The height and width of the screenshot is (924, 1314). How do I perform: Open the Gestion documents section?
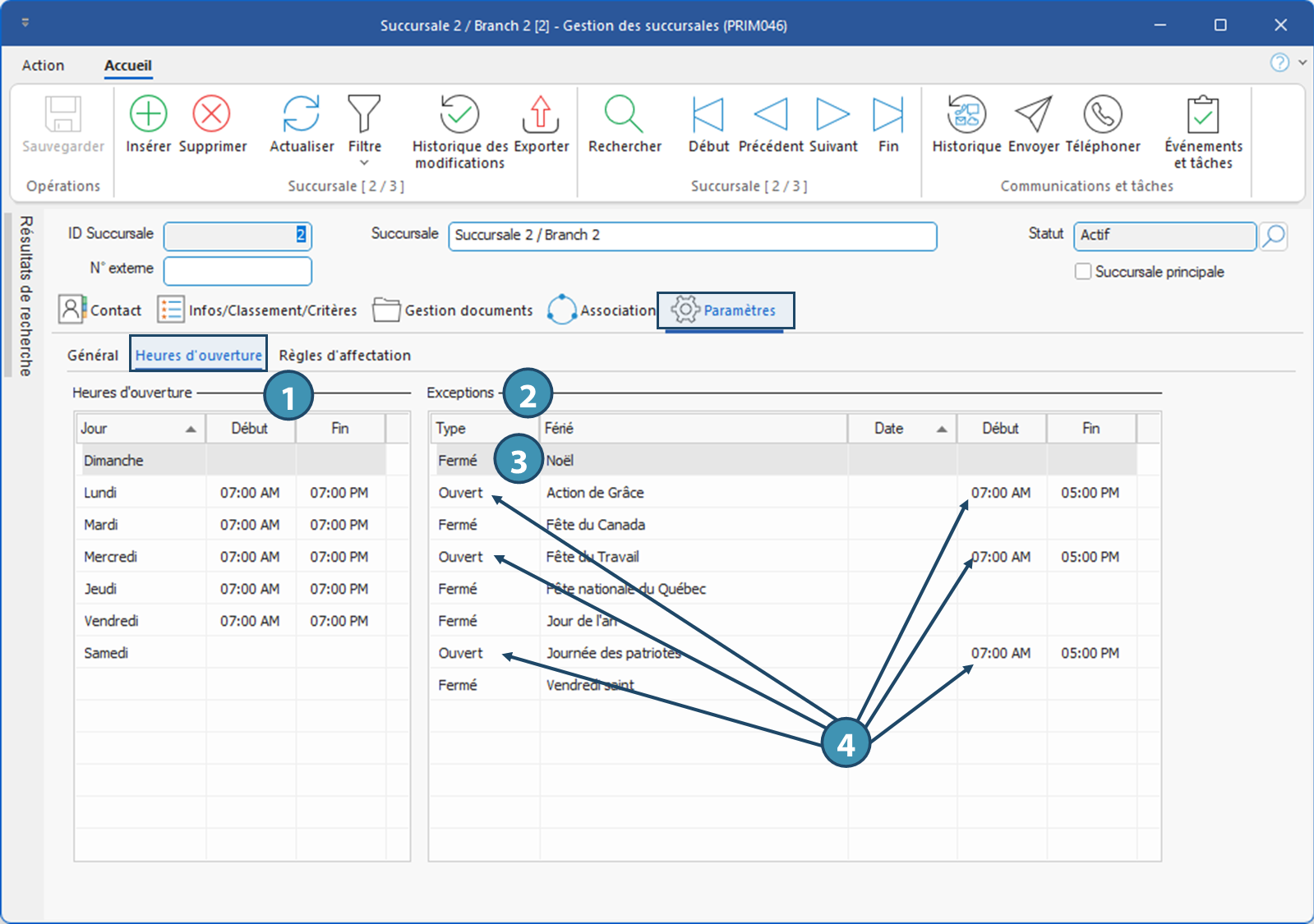(453, 310)
